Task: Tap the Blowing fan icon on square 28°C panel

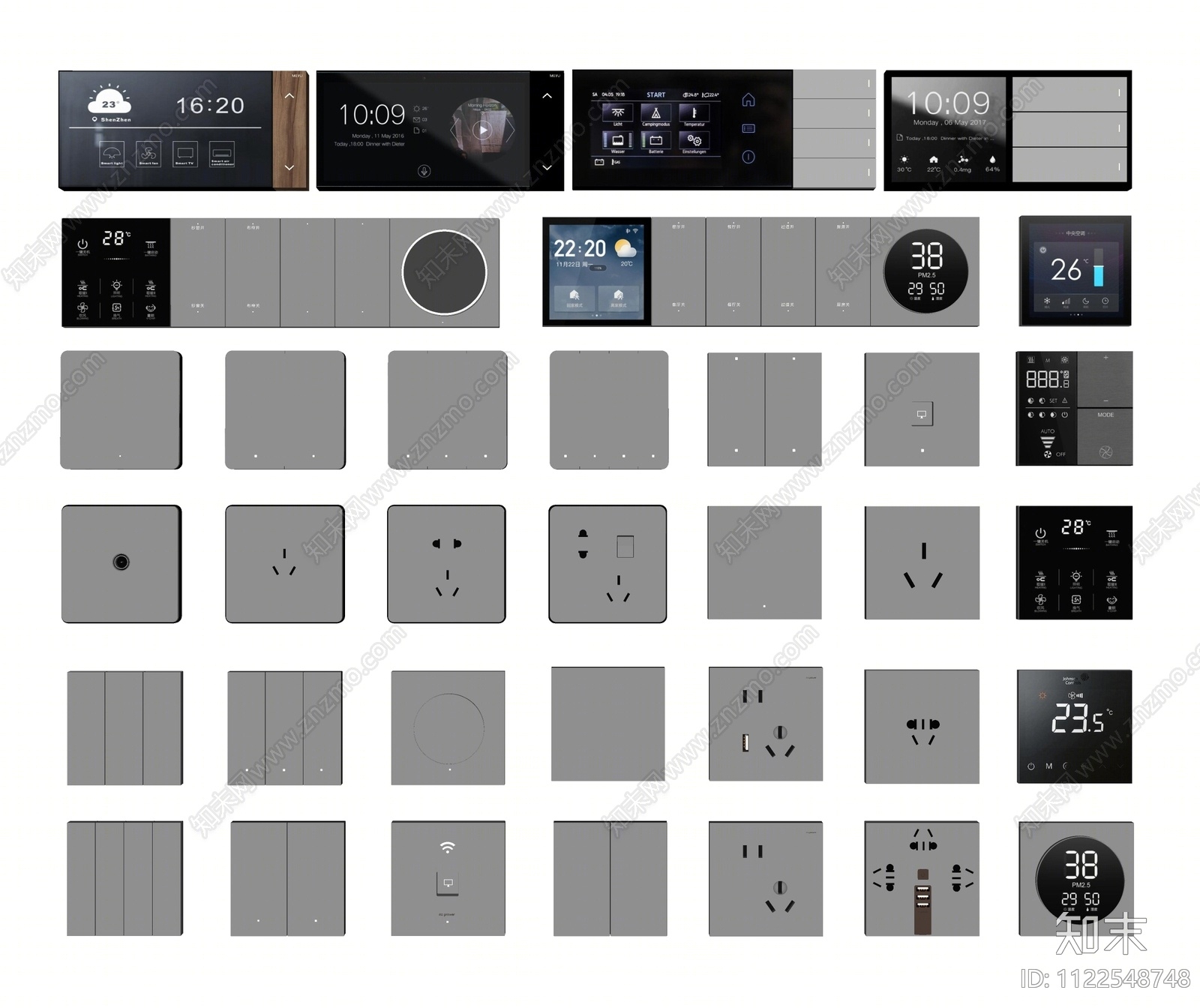Action: pos(1040,601)
